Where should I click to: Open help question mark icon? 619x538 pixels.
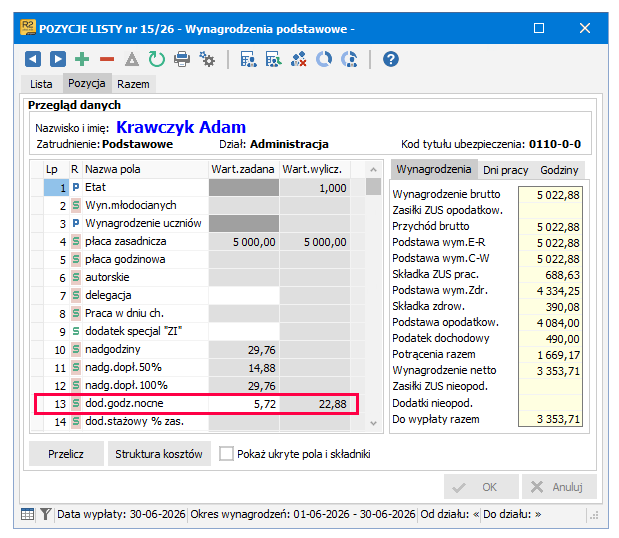(391, 59)
